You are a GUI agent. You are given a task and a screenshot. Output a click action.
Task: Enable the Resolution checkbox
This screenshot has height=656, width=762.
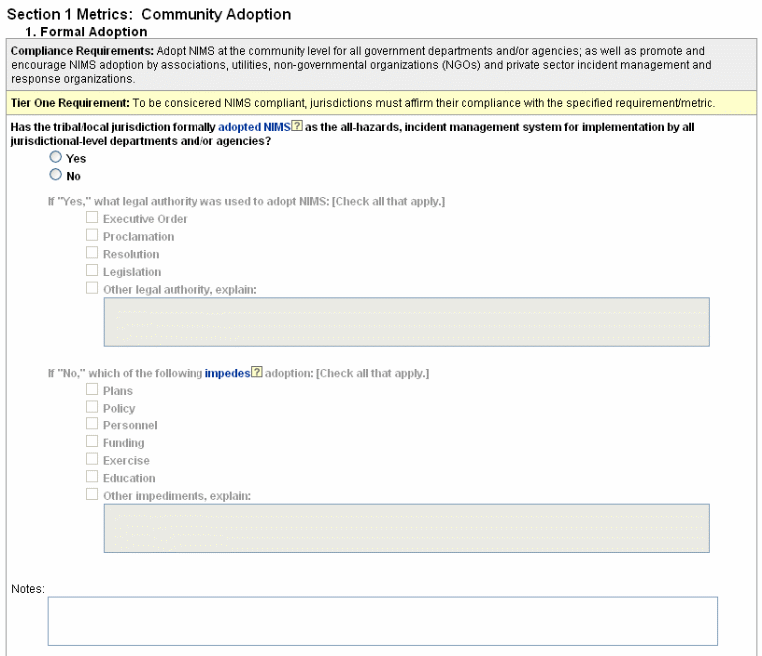pos(92,254)
